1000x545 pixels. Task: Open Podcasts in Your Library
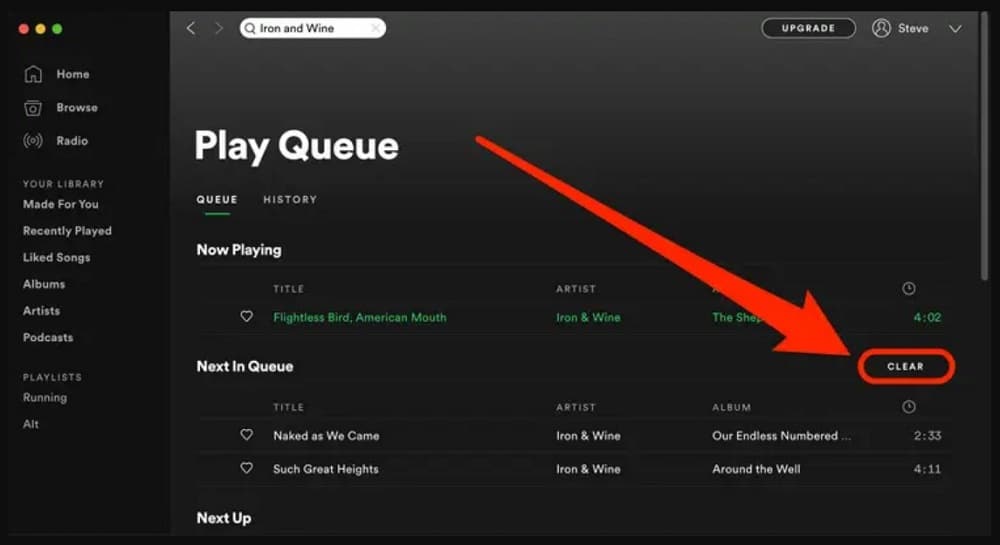click(x=48, y=338)
